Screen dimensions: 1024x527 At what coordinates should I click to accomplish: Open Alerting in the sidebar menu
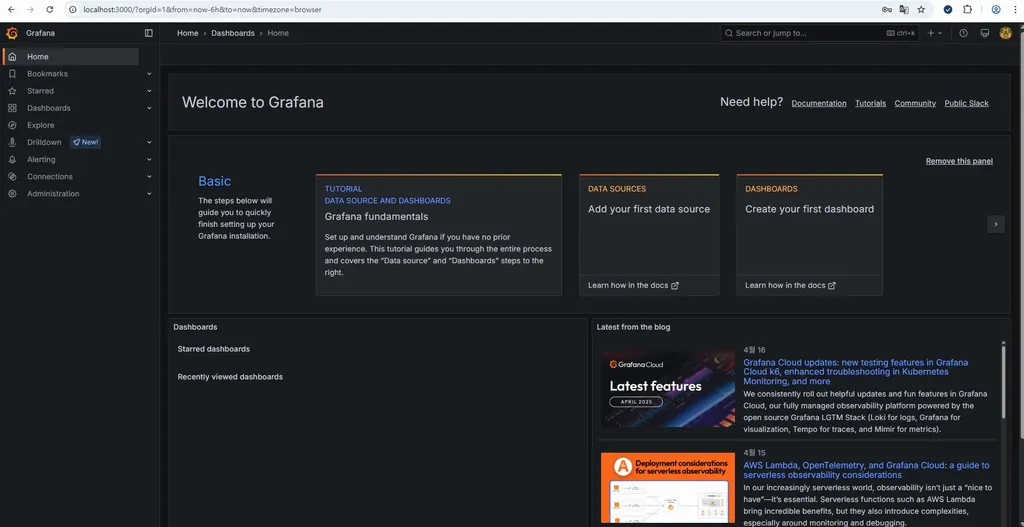tap(41, 159)
